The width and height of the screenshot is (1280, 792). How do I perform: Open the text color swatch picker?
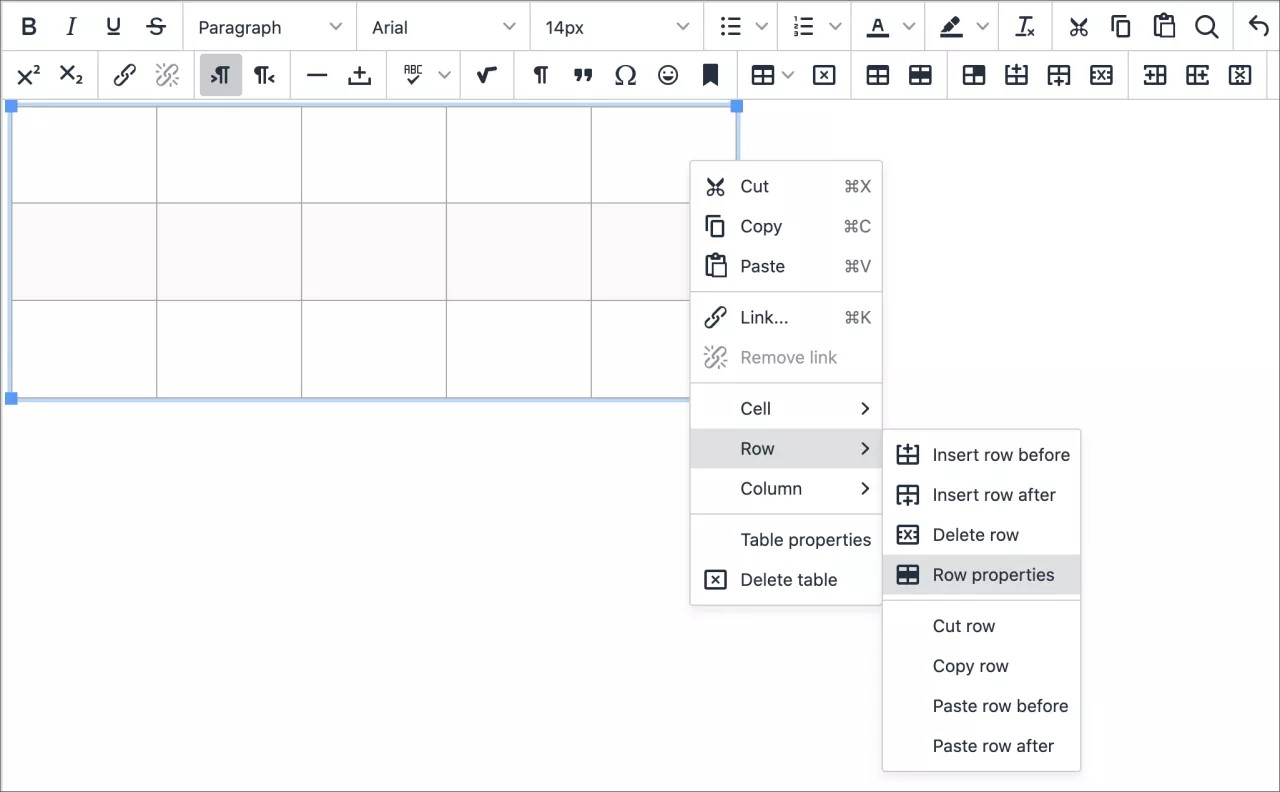(907, 27)
